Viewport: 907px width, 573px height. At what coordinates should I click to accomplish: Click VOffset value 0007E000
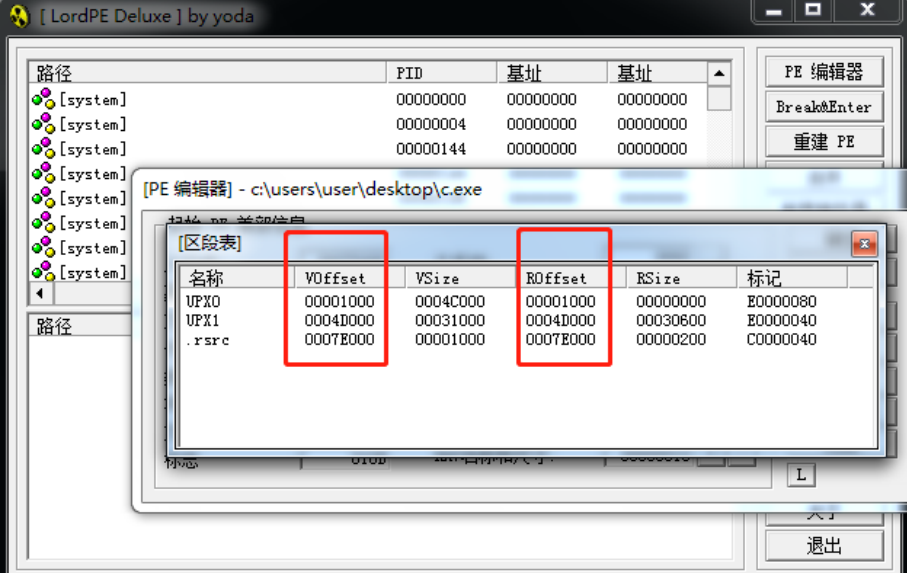pyautogui.click(x=340, y=339)
